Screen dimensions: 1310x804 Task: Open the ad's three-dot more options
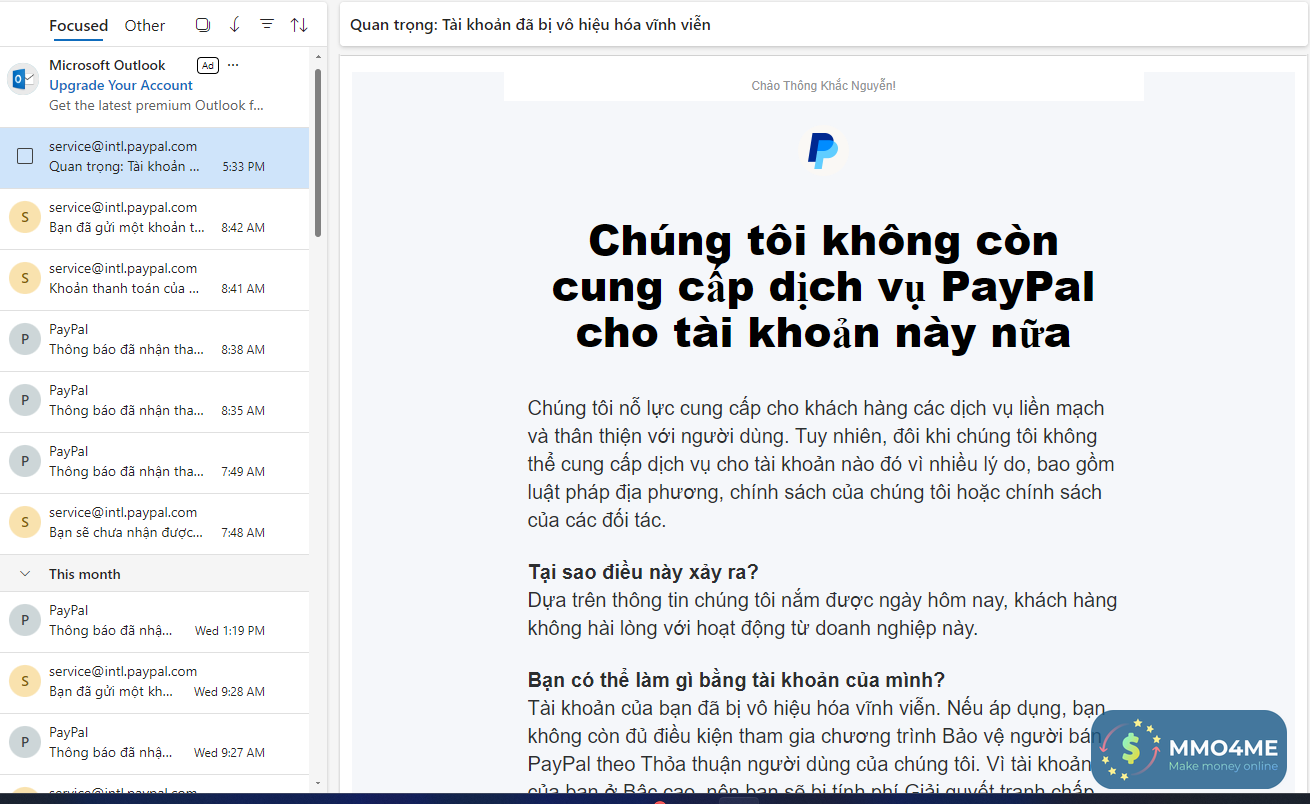(x=233, y=65)
